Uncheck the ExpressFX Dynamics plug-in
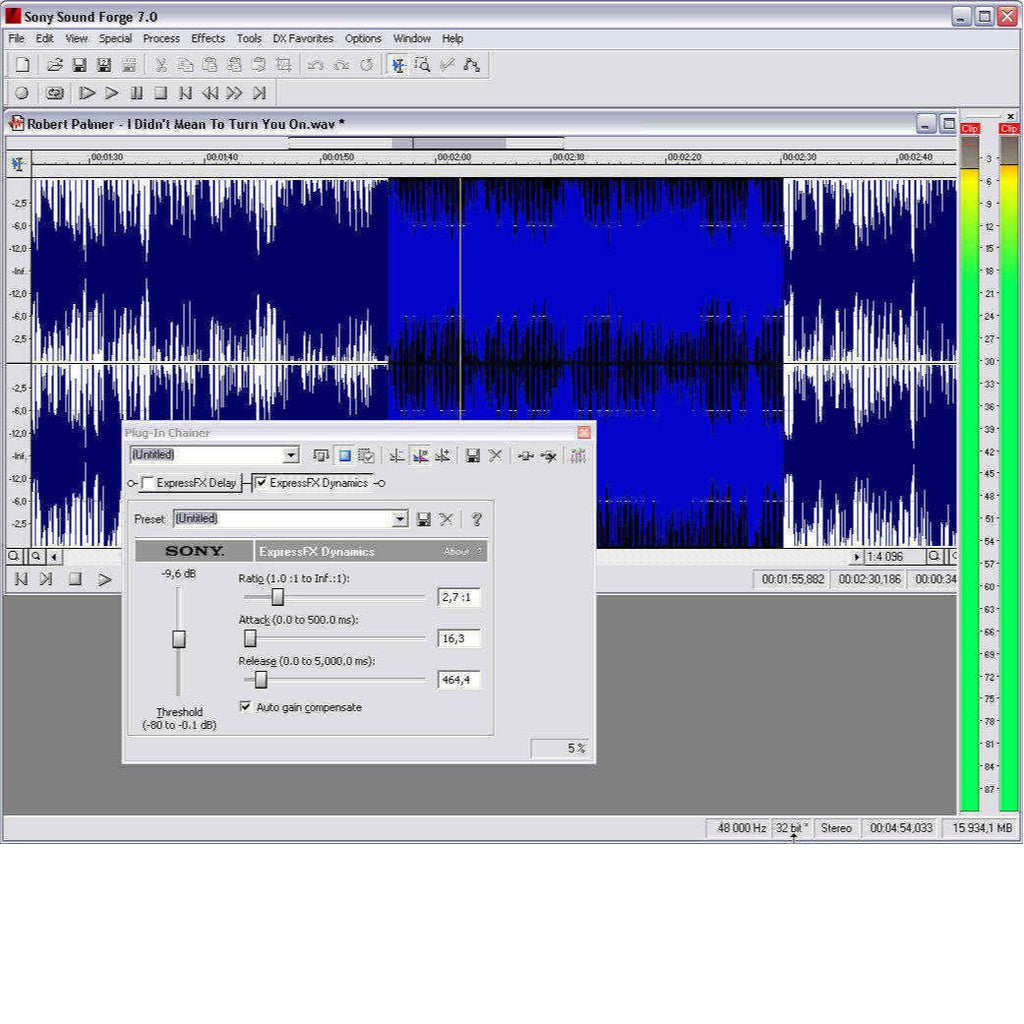The height and width of the screenshot is (1024, 1024). [261, 482]
